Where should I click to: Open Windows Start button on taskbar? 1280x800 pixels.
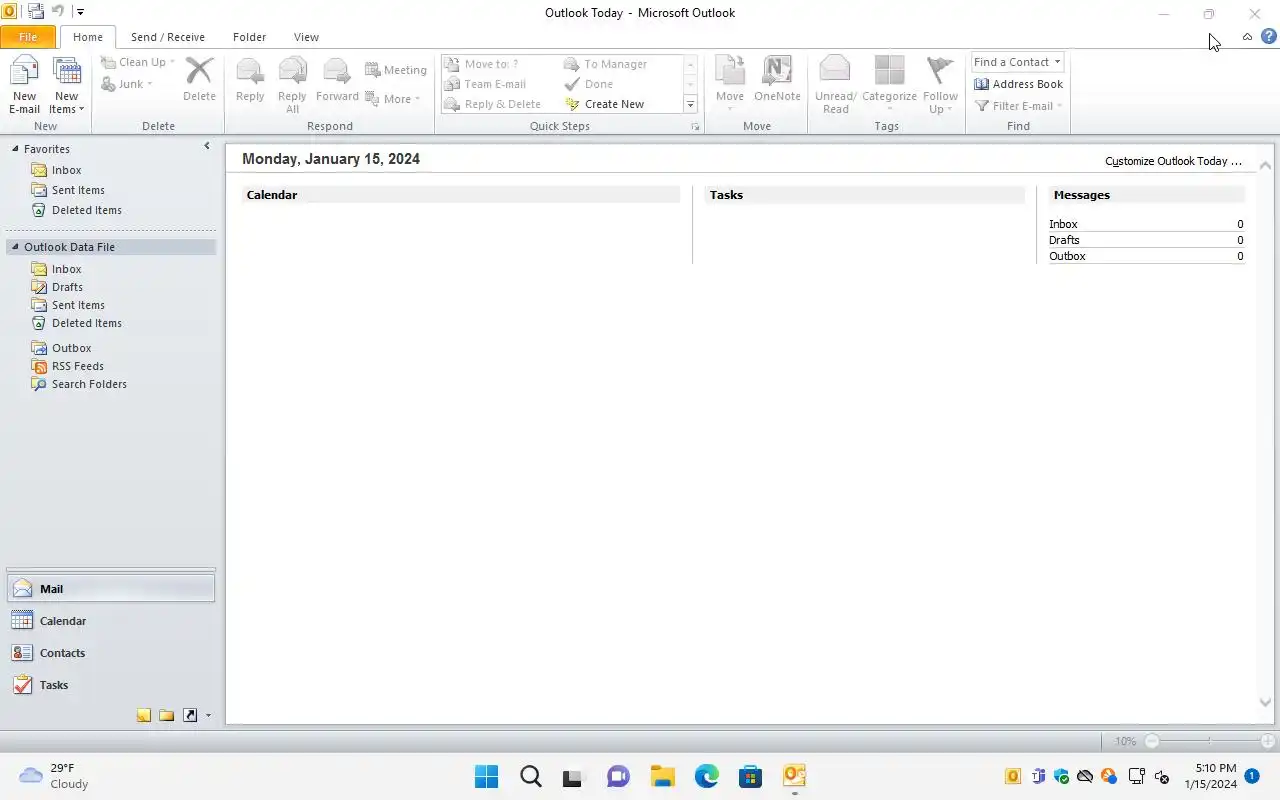click(486, 776)
